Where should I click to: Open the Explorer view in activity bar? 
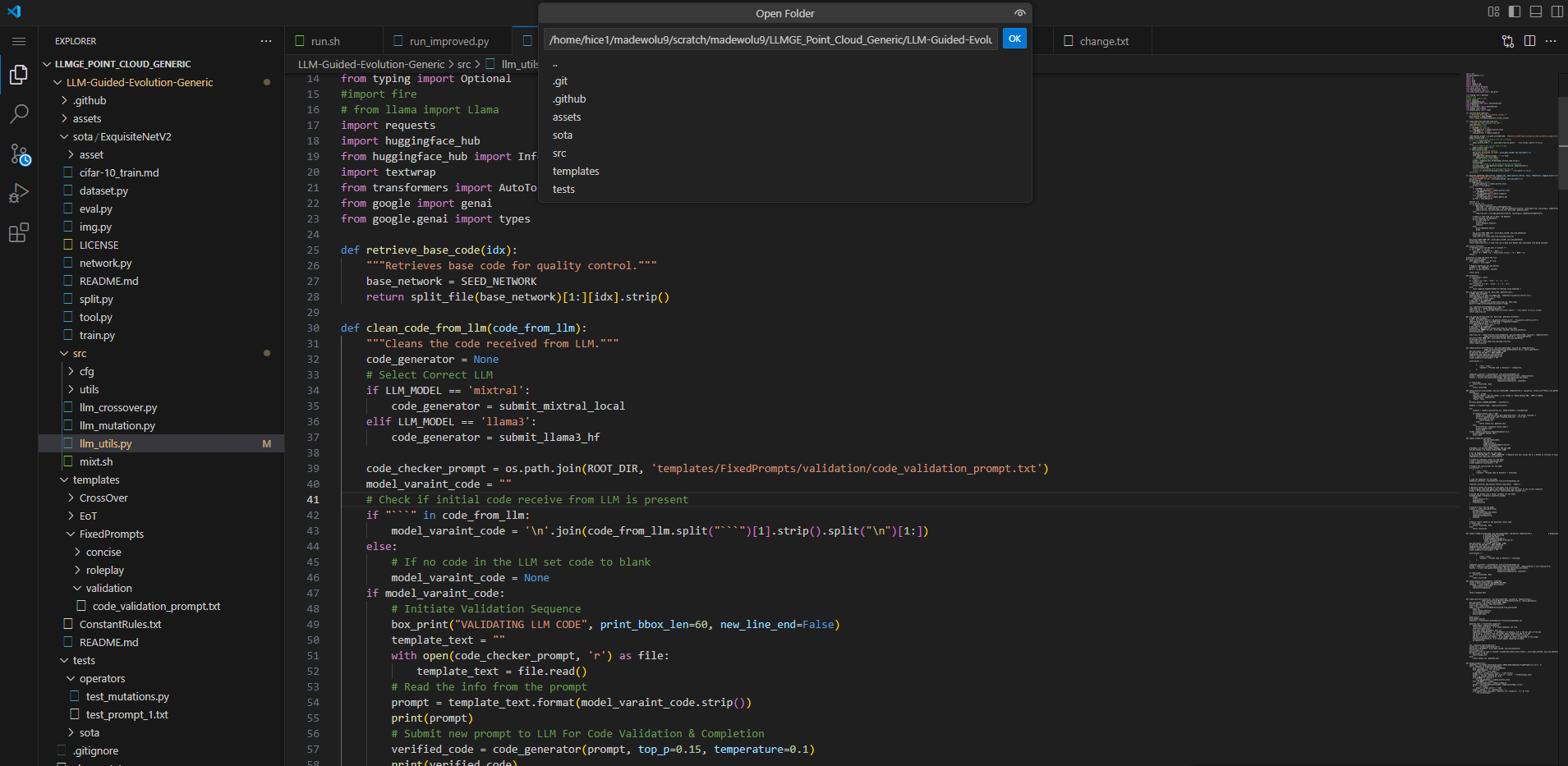tap(19, 75)
